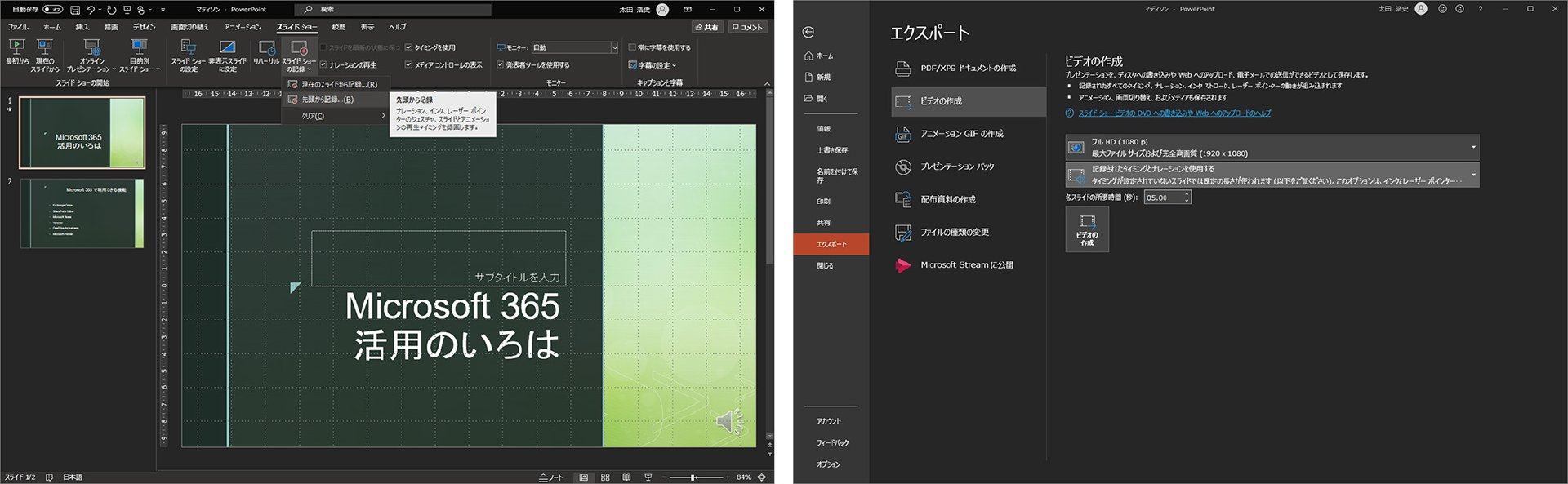Image resolution: width=1568 pixels, height=484 pixels.
Task: Open online presentation (オンライン プレゼンテーション) button
Action: pyautogui.click(x=91, y=56)
